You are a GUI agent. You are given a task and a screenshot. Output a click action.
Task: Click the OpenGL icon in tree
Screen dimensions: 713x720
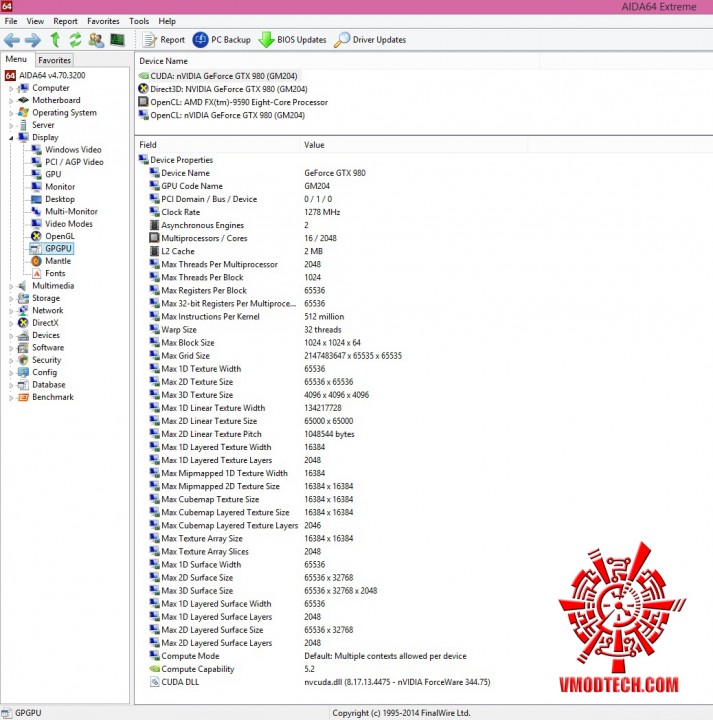point(36,236)
